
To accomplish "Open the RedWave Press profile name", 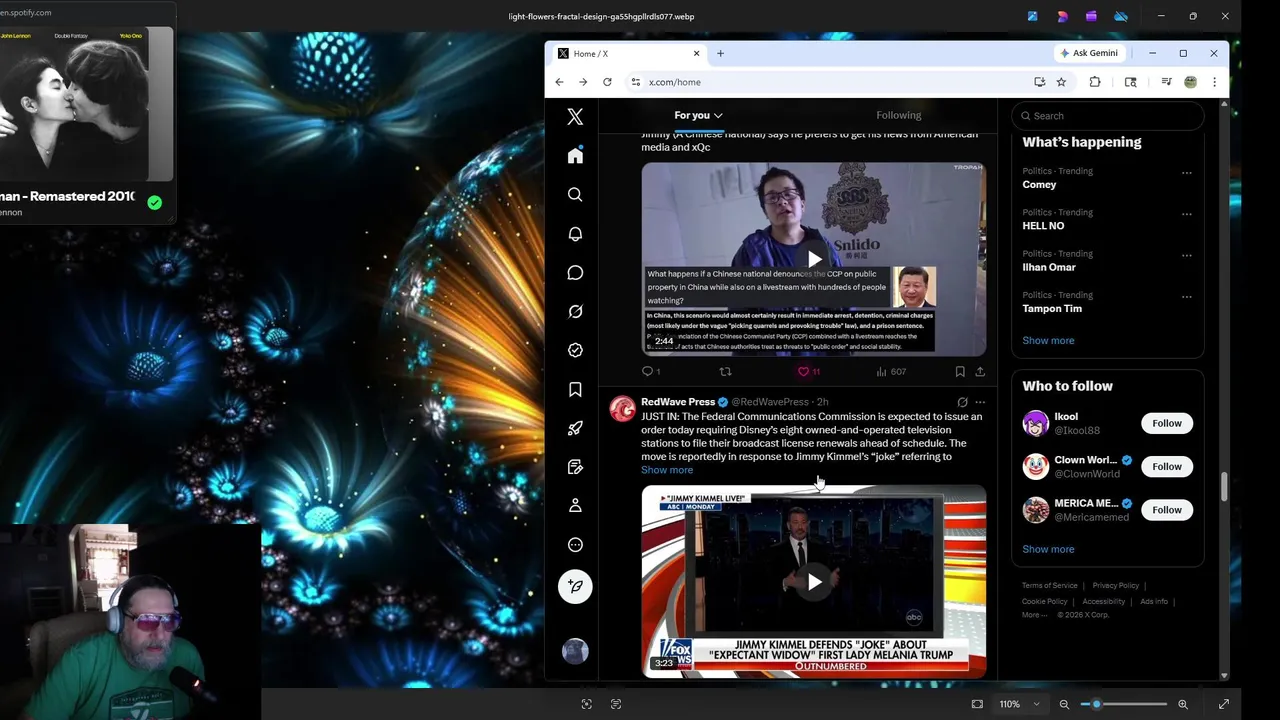I will 678,402.
